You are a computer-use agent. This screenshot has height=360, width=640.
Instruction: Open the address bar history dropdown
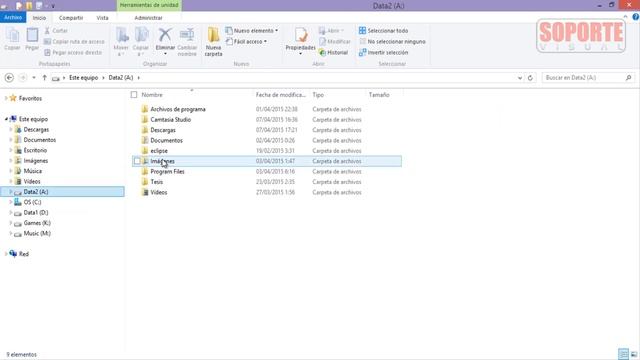coord(520,78)
